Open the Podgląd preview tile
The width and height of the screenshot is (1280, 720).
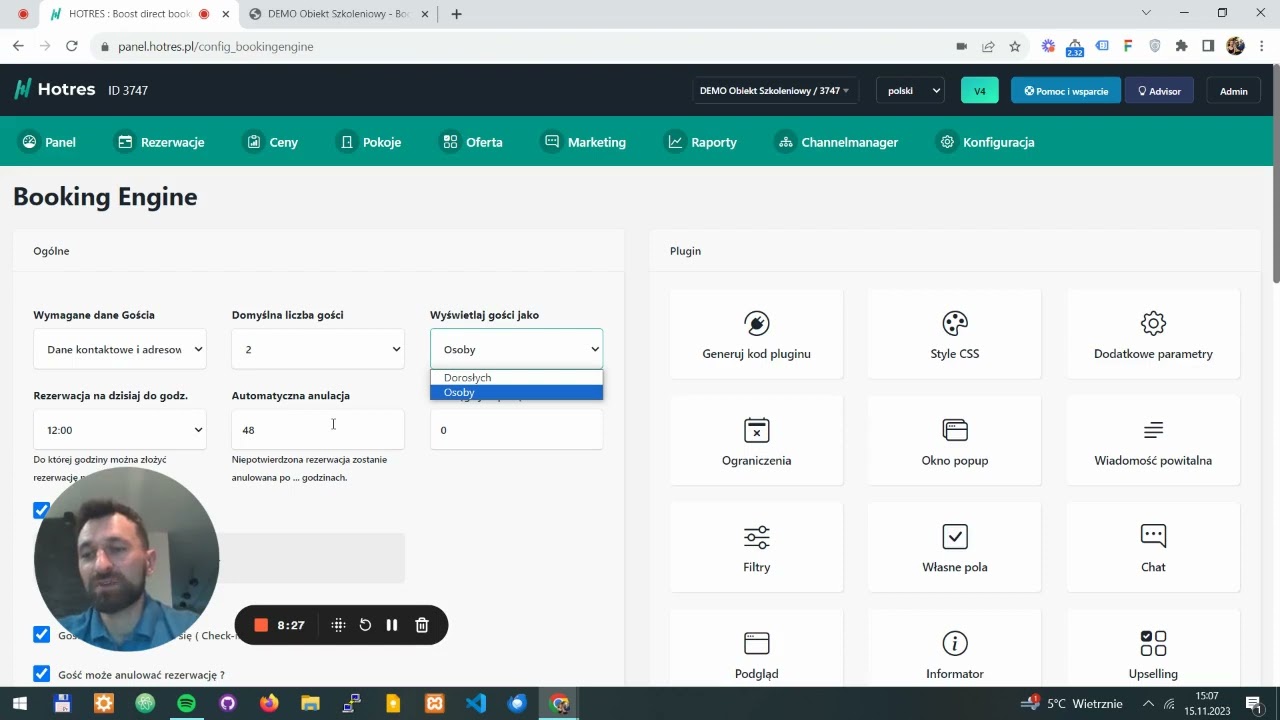pos(756,650)
